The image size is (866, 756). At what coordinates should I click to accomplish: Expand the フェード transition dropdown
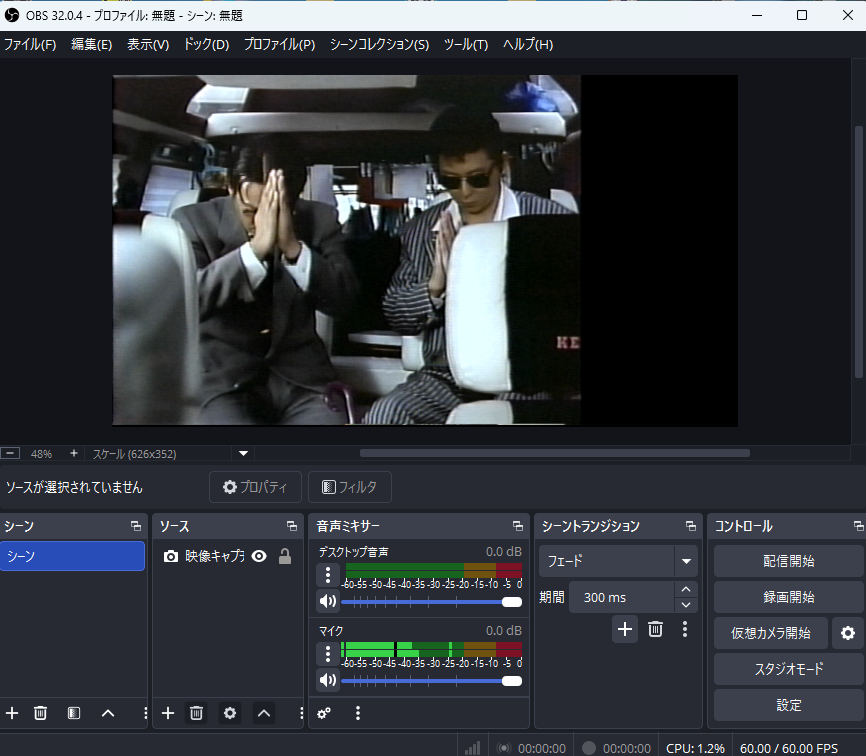686,561
